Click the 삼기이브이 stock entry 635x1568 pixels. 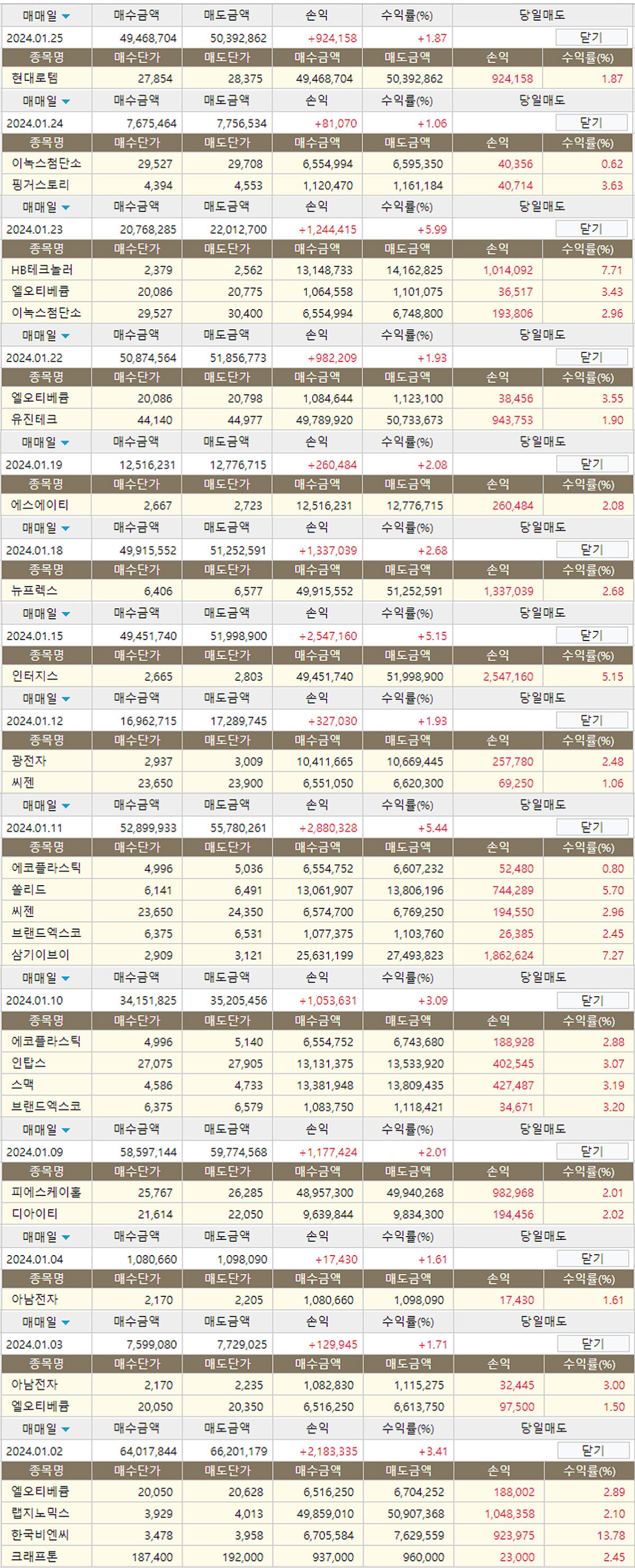(x=40, y=955)
